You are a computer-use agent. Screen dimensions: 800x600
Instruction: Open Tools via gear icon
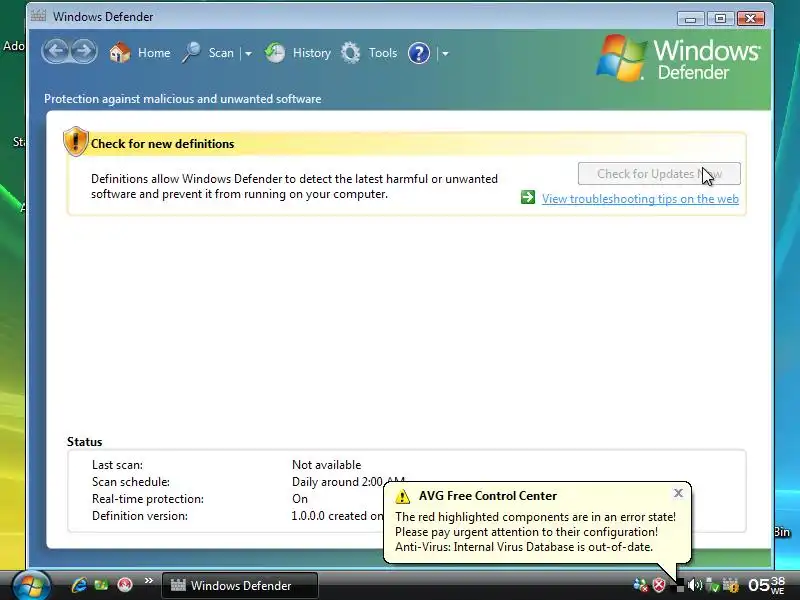(x=351, y=53)
